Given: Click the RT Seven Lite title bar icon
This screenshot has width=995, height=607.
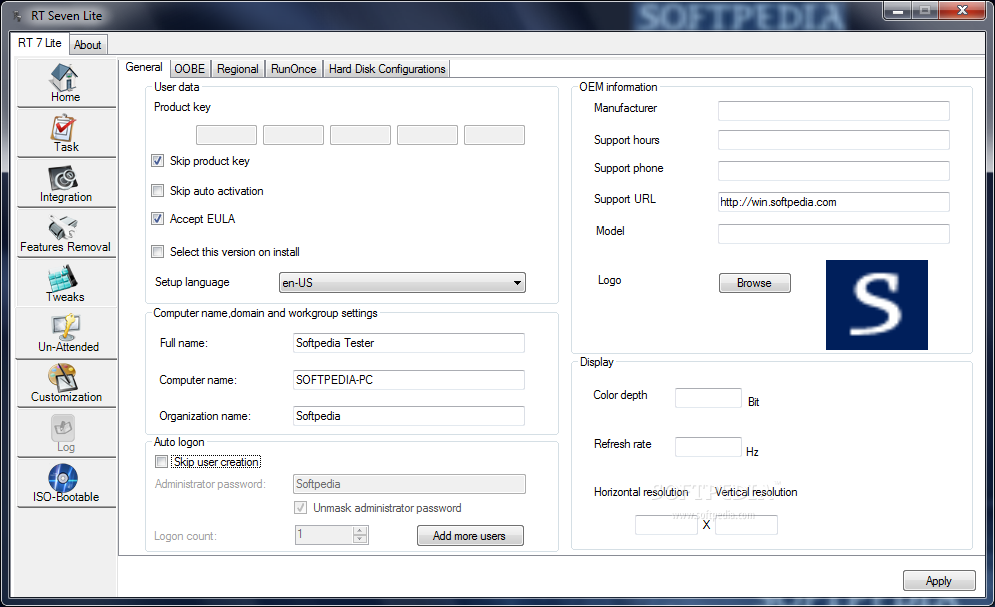Looking at the screenshot, I should pos(17,16).
